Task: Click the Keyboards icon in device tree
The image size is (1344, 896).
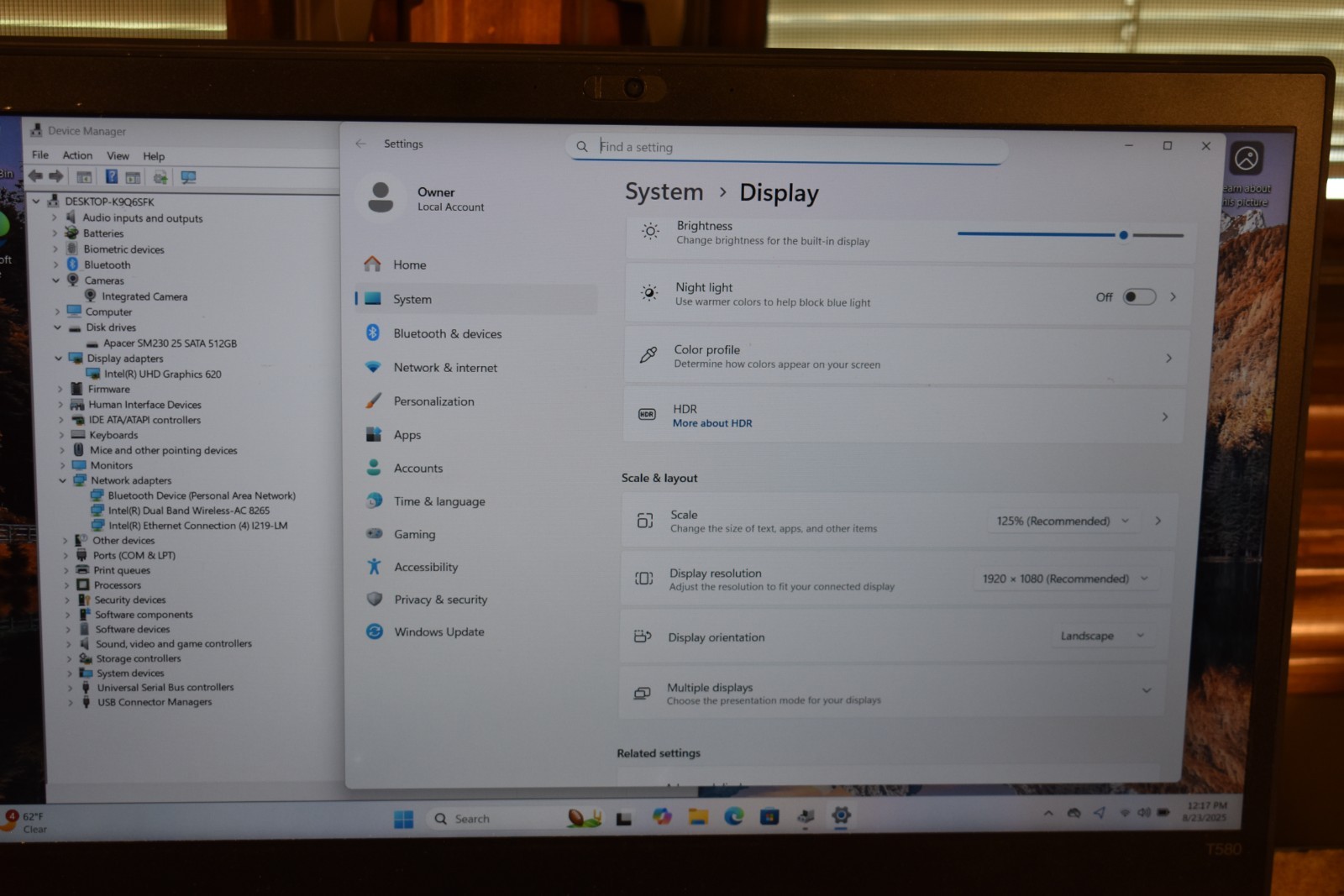Action: point(78,434)
